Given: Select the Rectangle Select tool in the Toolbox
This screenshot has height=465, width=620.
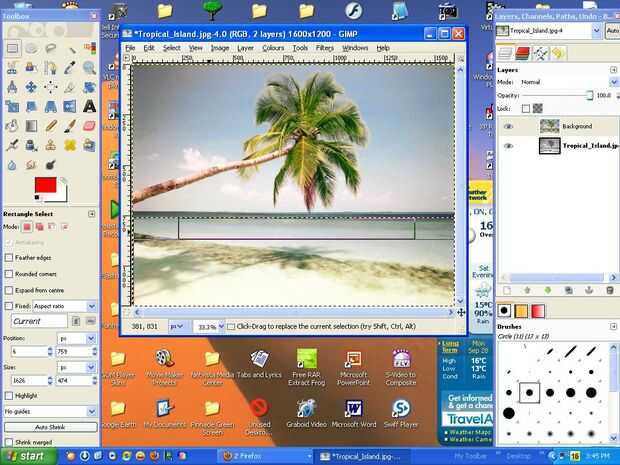Looking at the screenshot, I should coord(12,49).
